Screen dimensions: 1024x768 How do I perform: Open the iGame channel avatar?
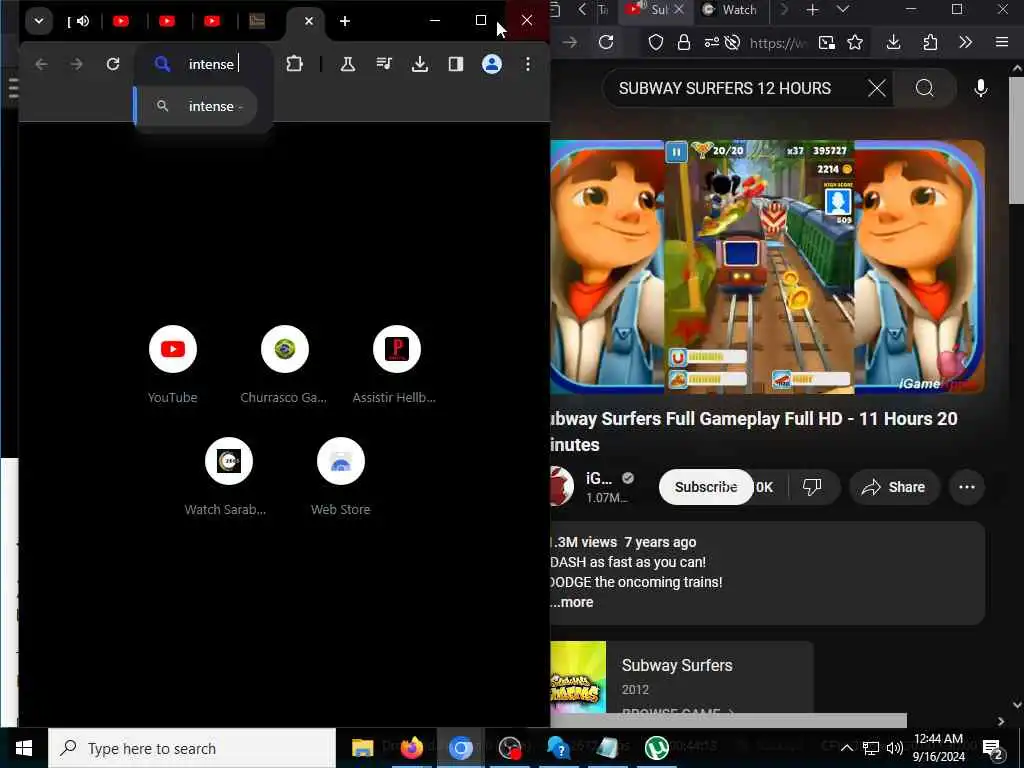click(561, 487)
